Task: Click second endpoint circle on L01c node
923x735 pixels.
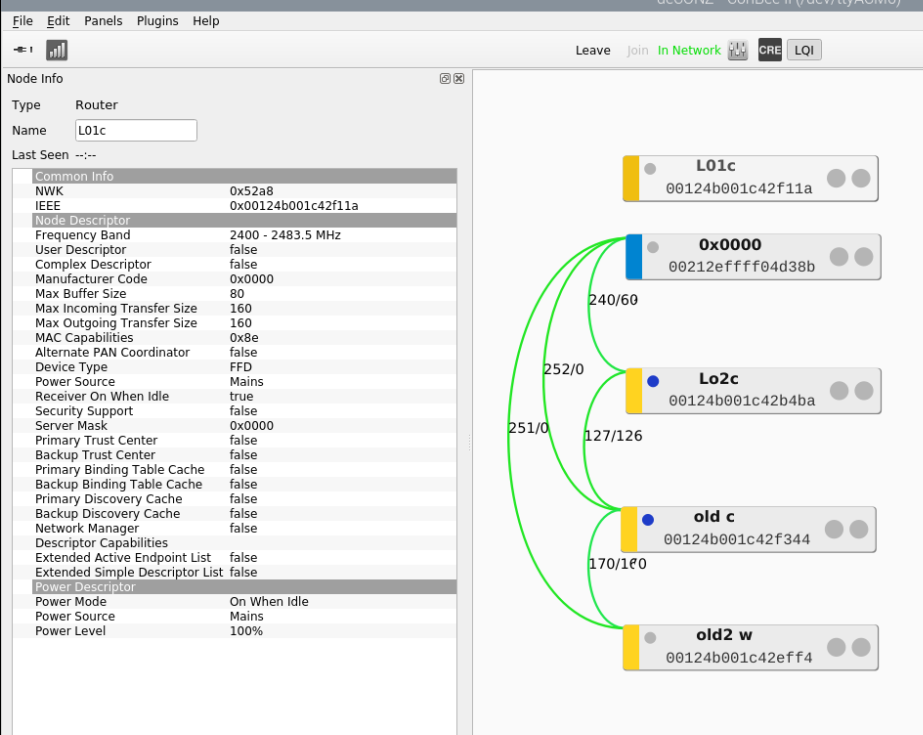Action: [x=861, y=178]
